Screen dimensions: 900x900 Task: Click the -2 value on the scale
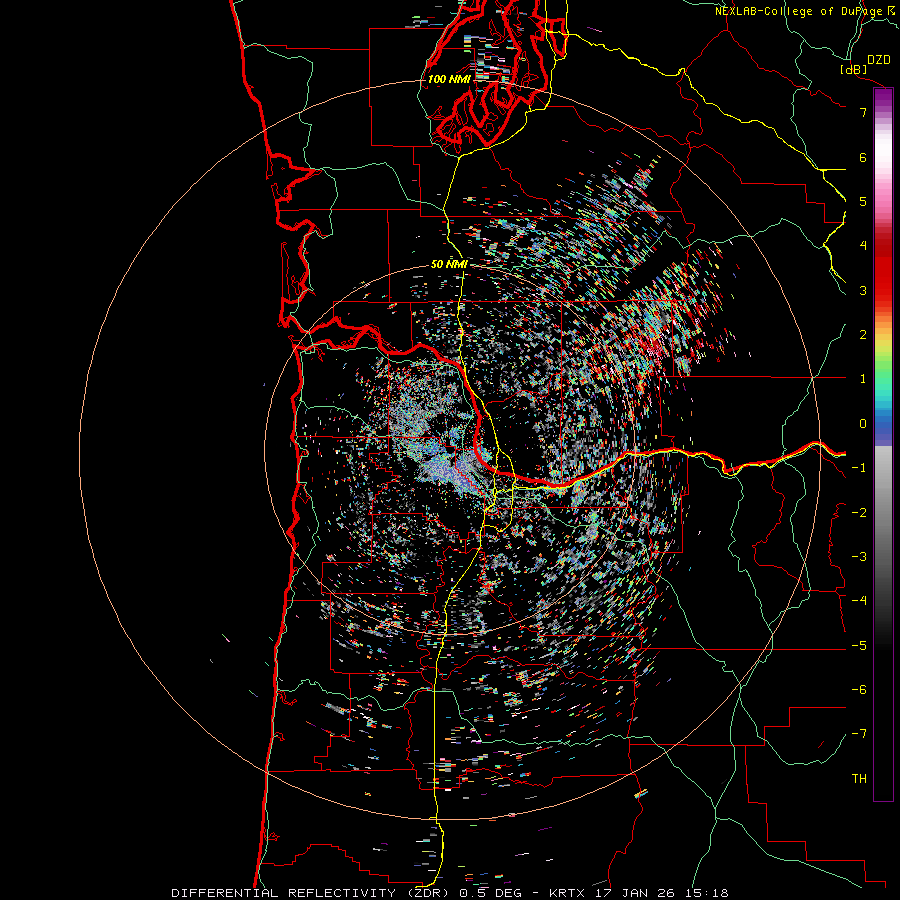click(859, 513)
